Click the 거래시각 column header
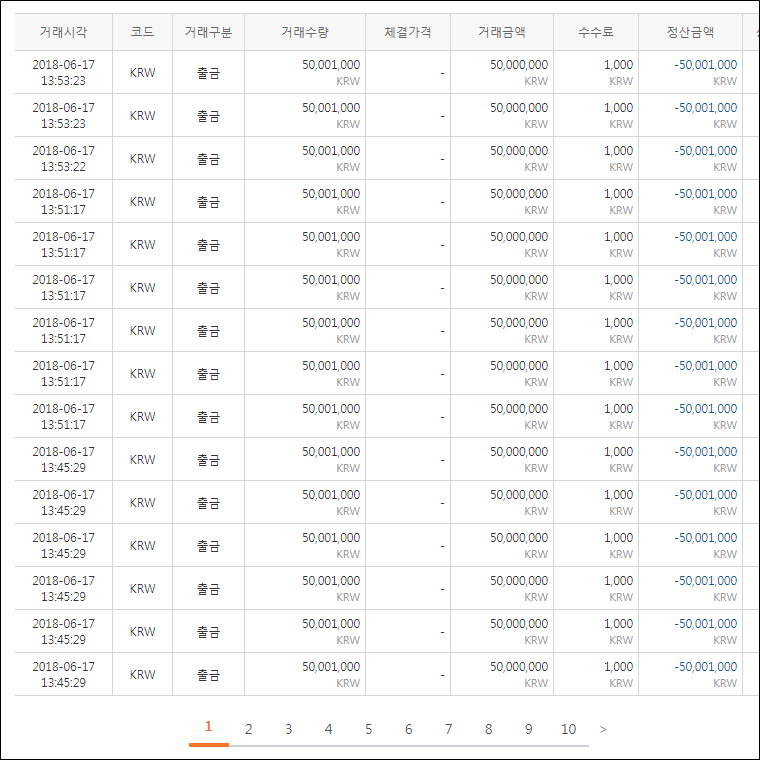760x760 pixels. 63,32
